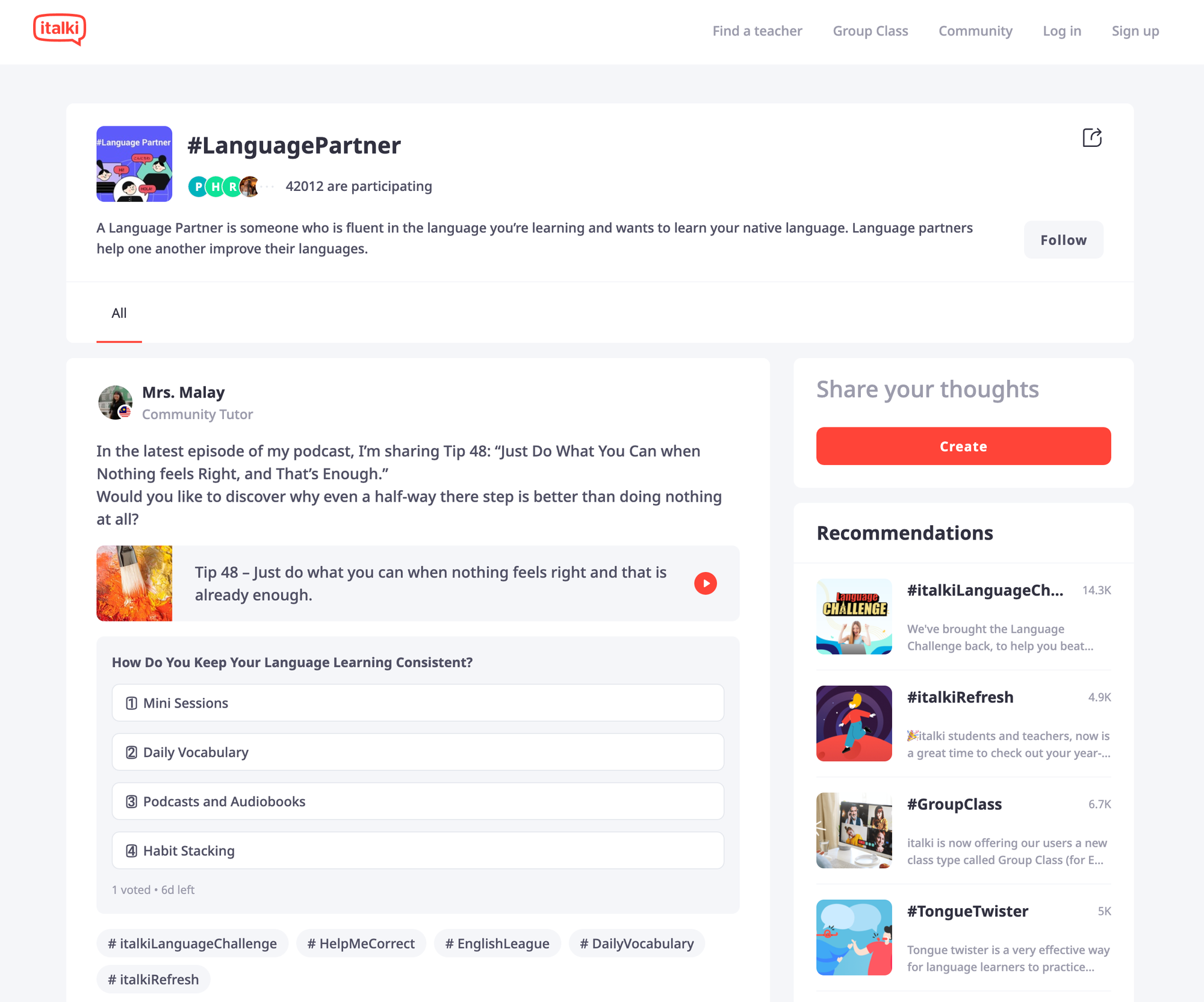The image size is (1204, 1002).
Task: Click the Create button to share thoughts
Action: click(x=963, y=446)
